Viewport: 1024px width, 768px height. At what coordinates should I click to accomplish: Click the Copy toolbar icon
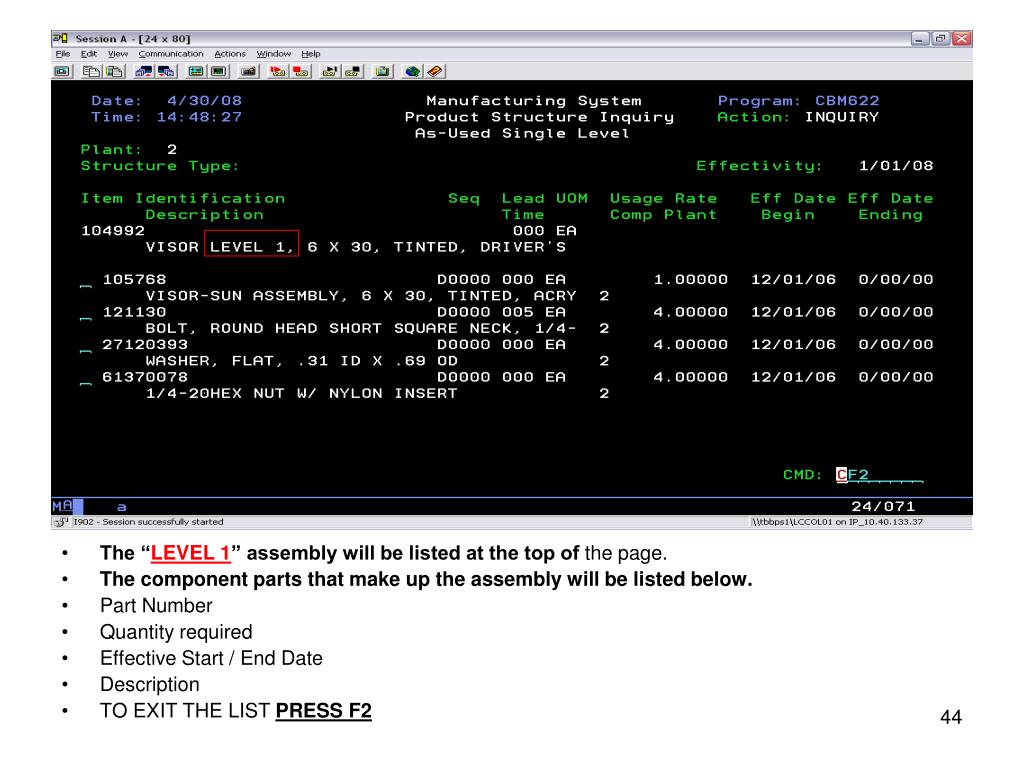click(91, 71)
